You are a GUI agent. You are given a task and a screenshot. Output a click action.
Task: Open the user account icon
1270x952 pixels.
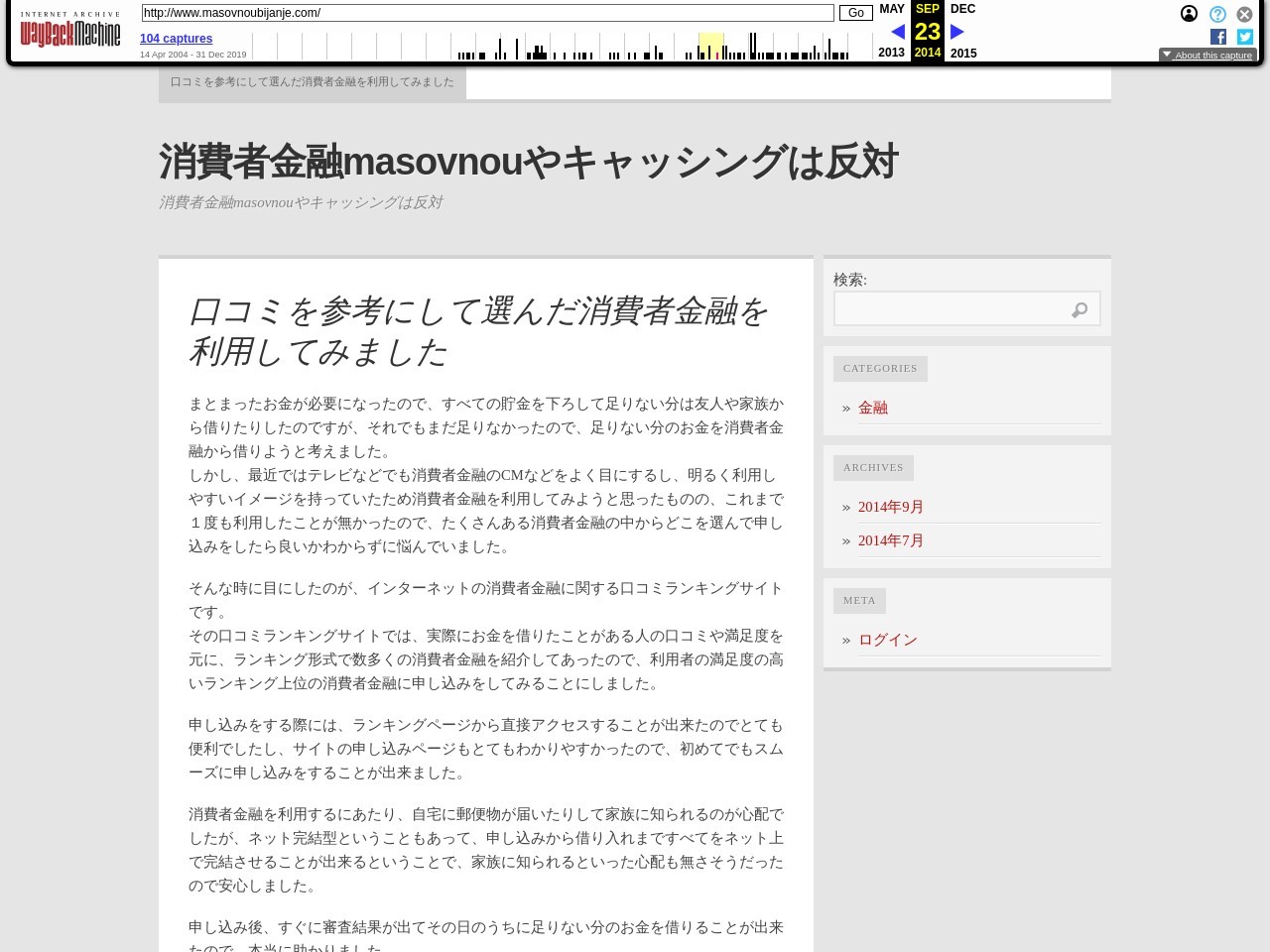click(1189, 14)
